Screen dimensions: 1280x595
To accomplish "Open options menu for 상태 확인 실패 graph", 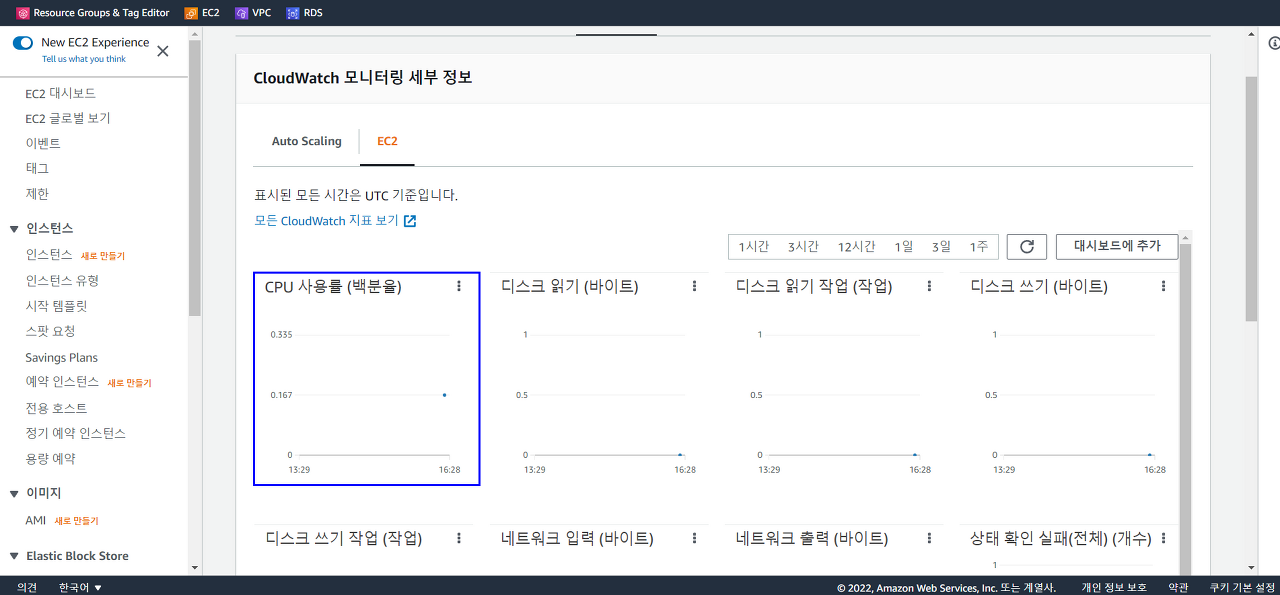I will [x=1163, y=538].
